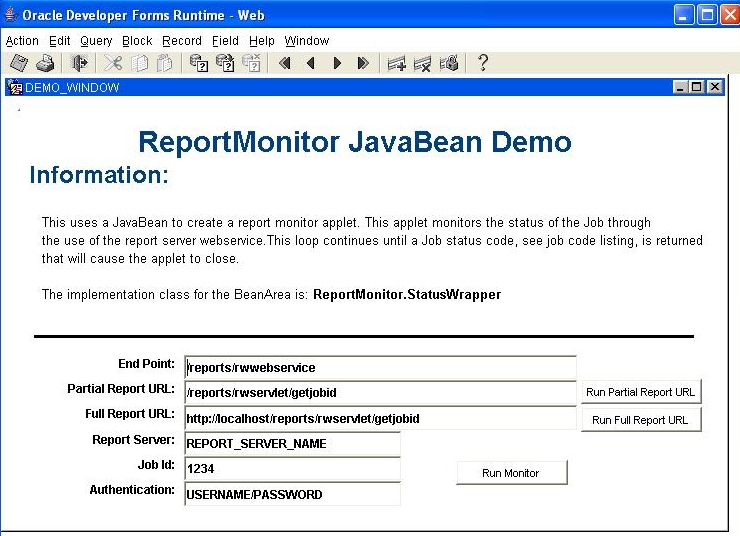Focus the End Point input field
The height and width of the screenshot is (536, 740).
coord(380,368)
